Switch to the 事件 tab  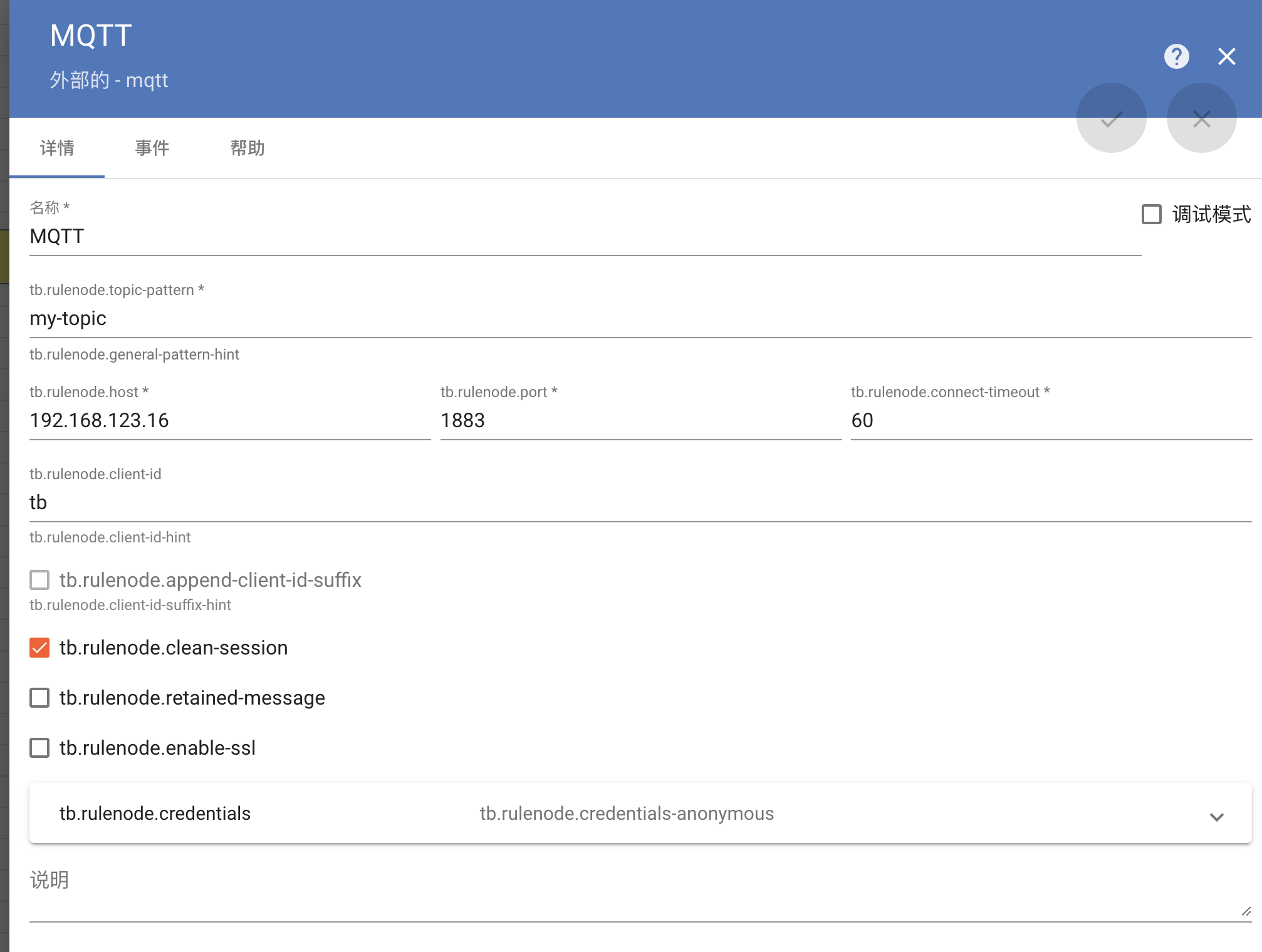(152, 148)
